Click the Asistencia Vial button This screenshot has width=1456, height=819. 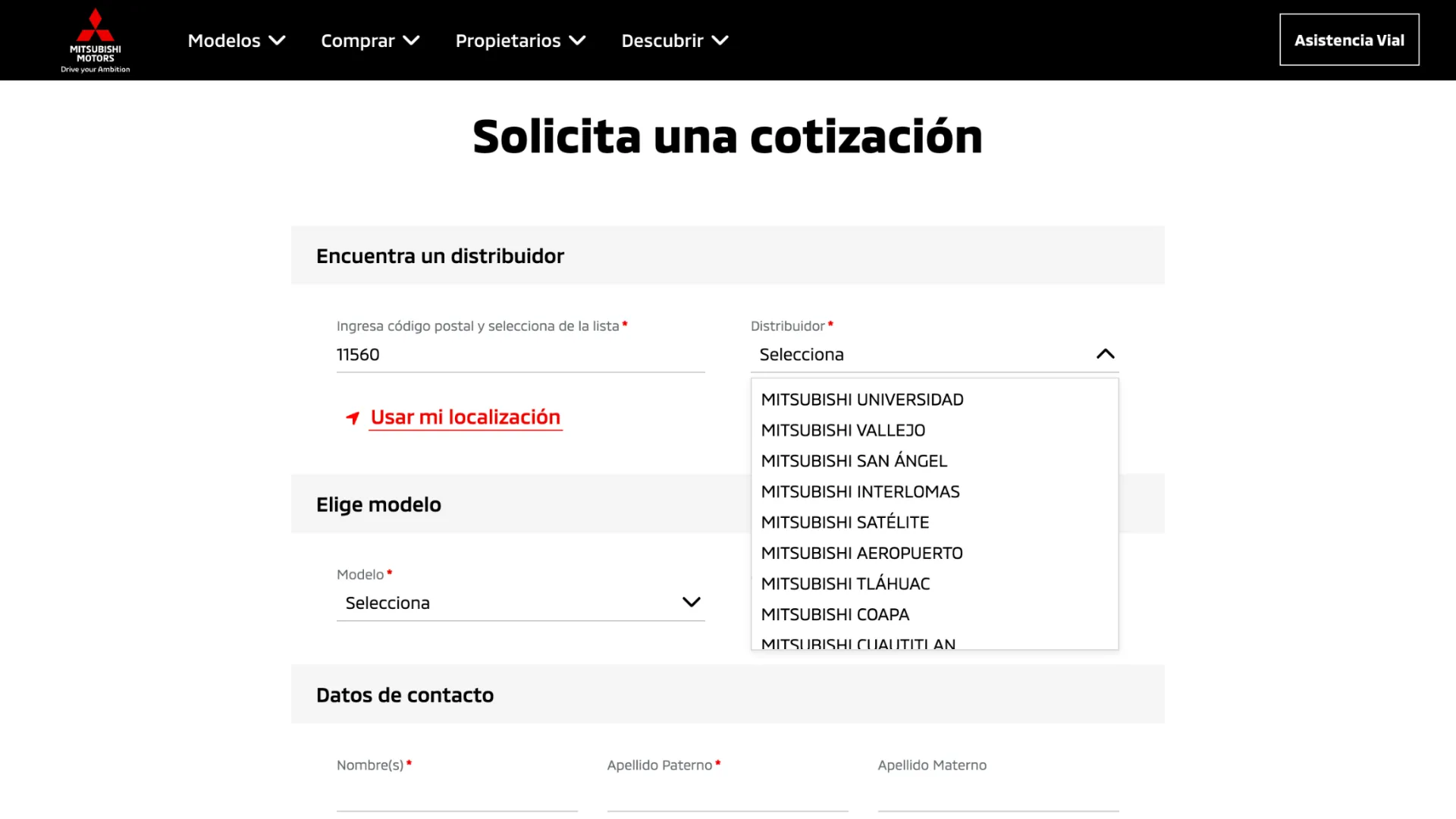click(1348, 40)
